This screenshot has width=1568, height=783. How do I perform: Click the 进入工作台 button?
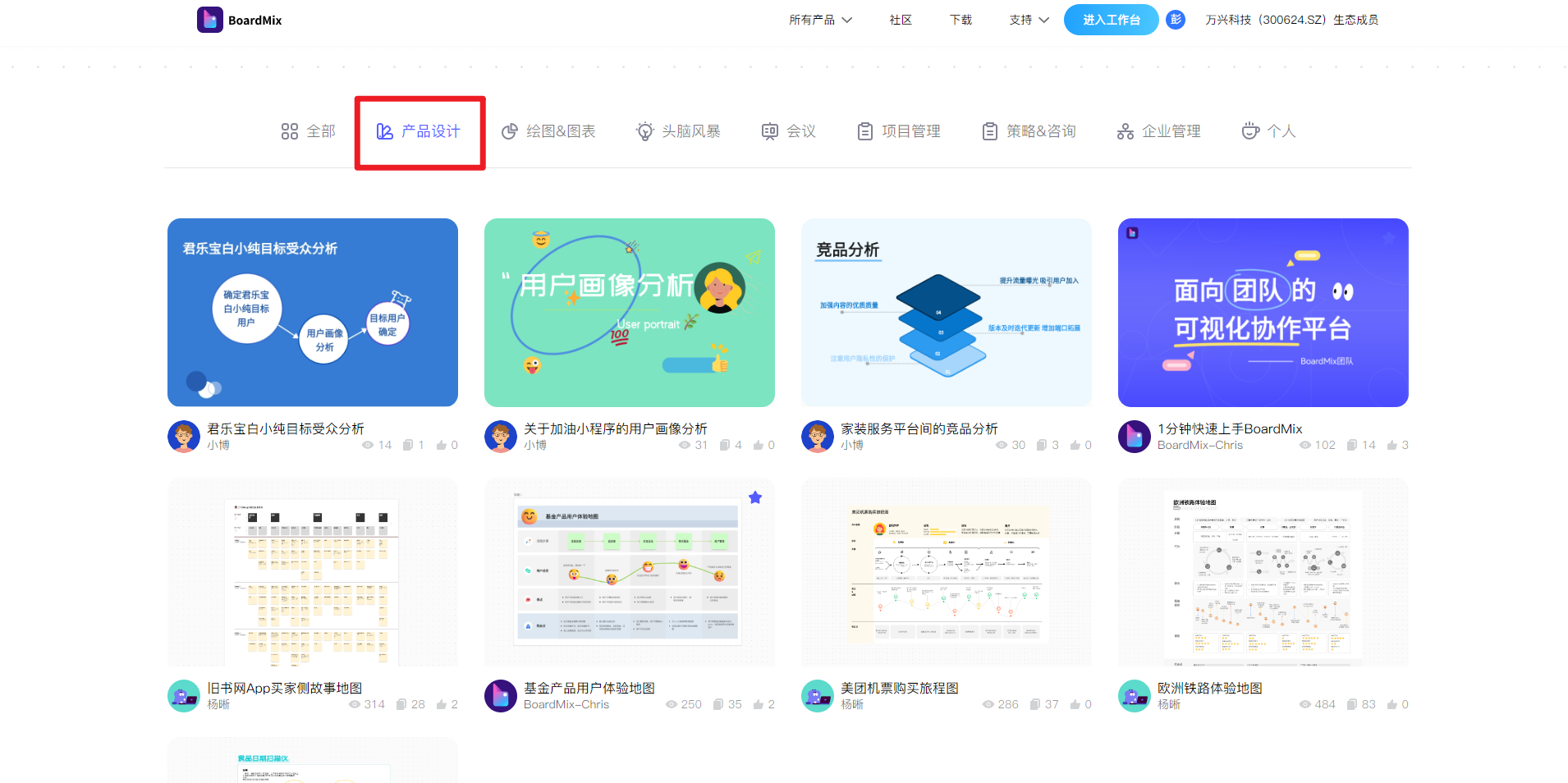pos(1112,20)
